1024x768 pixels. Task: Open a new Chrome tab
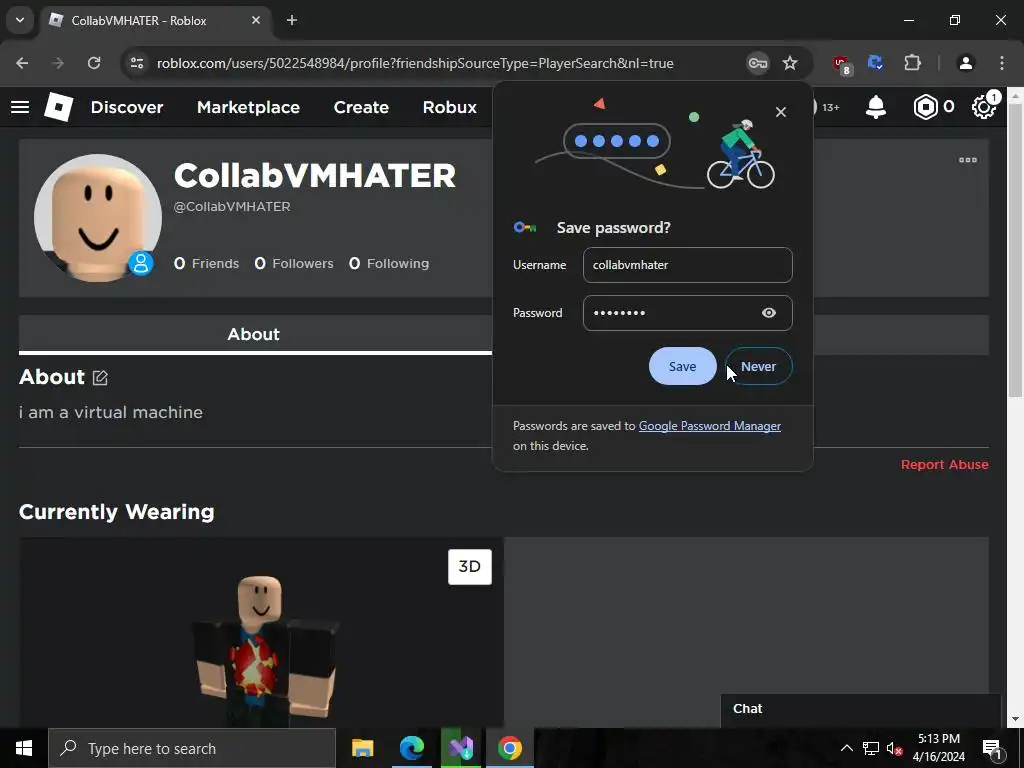(x=292, y=20)
